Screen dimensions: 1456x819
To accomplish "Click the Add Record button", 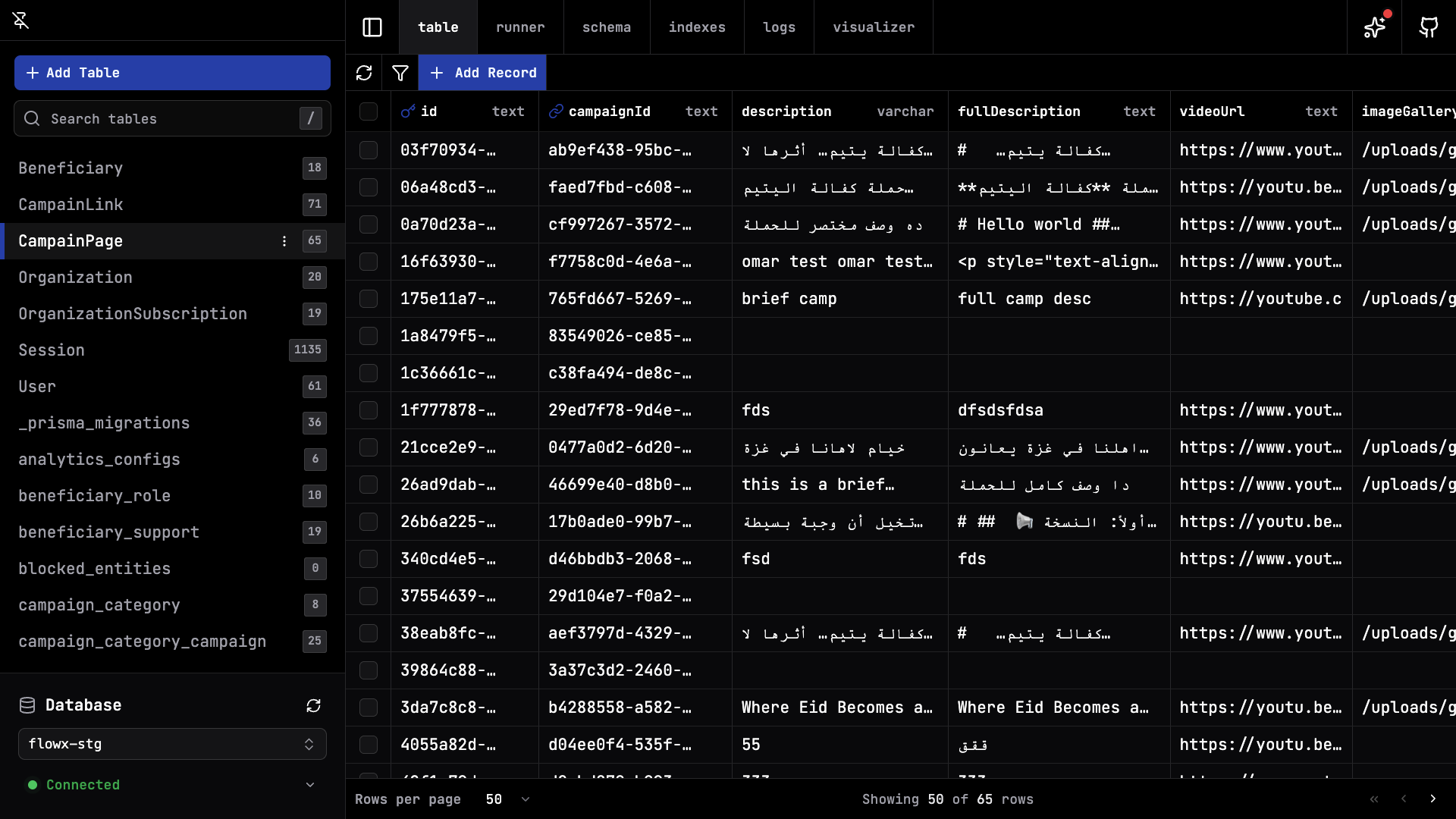I will coord(482,73).
